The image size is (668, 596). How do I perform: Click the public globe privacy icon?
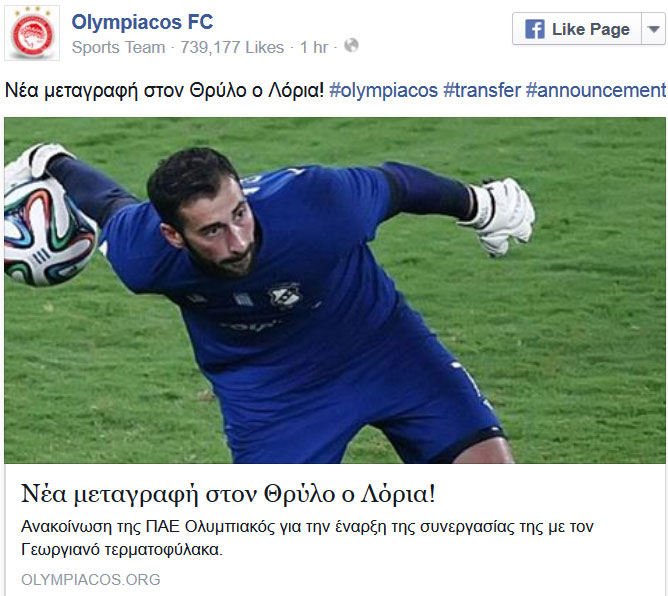(351, 45)
